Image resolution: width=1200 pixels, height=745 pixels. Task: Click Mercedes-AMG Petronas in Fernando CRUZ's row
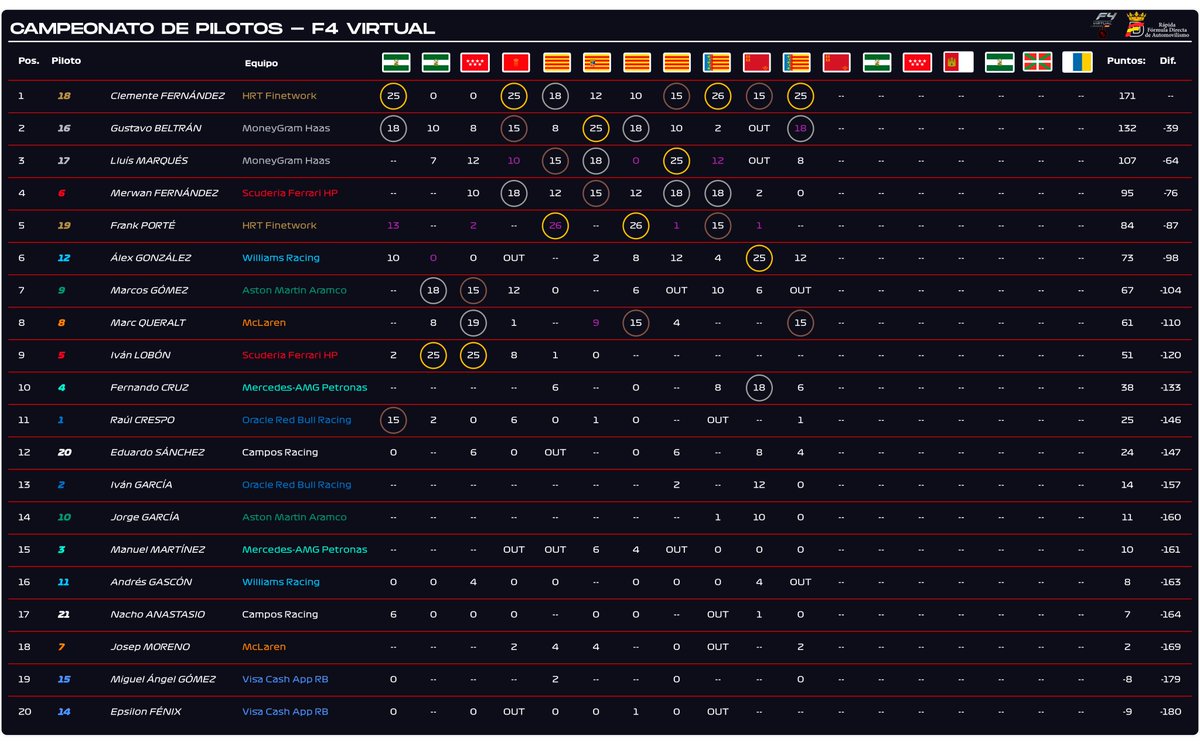click(305, 388)
